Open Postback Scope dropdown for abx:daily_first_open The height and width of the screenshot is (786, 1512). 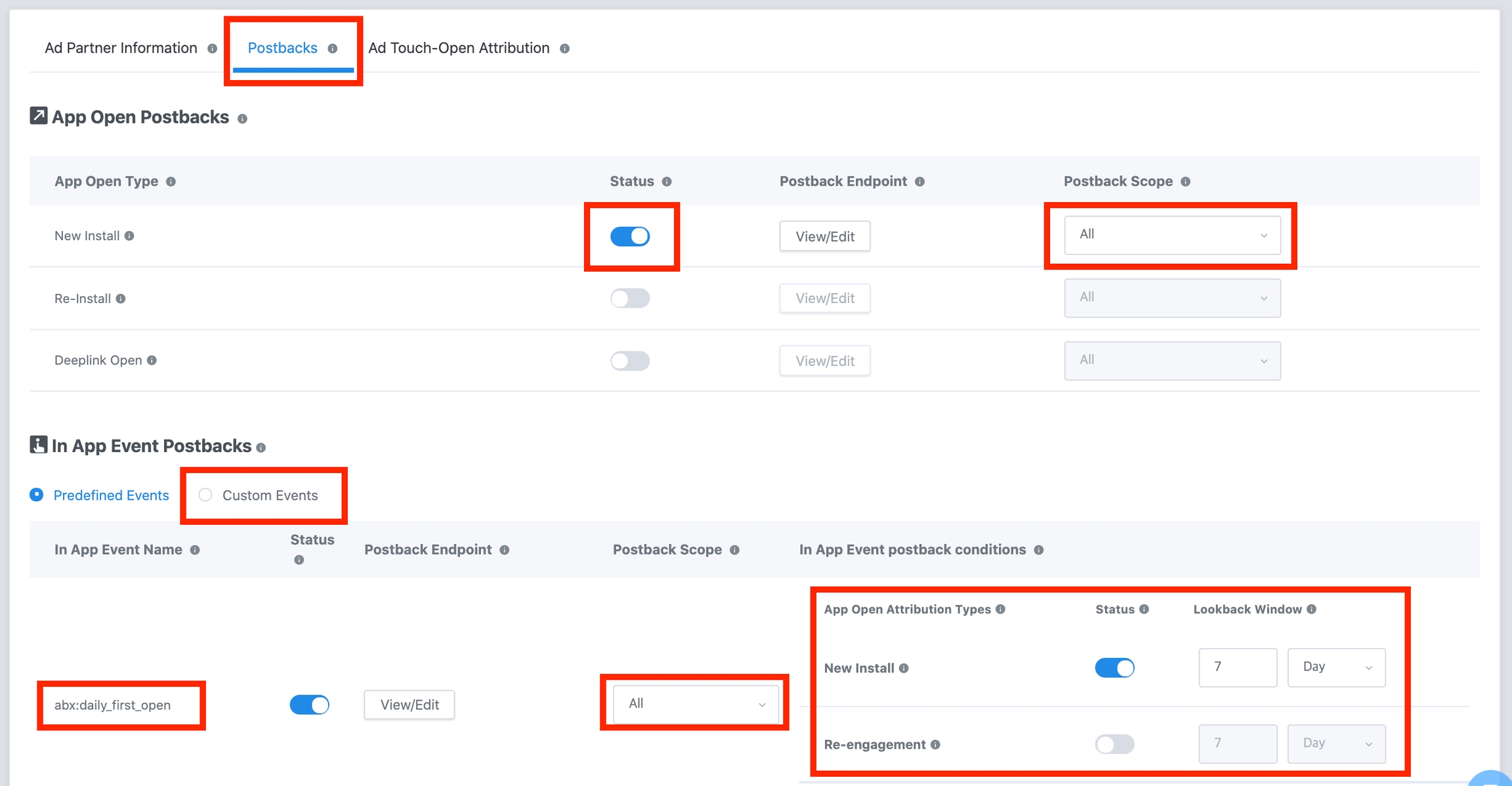[696, 704]
